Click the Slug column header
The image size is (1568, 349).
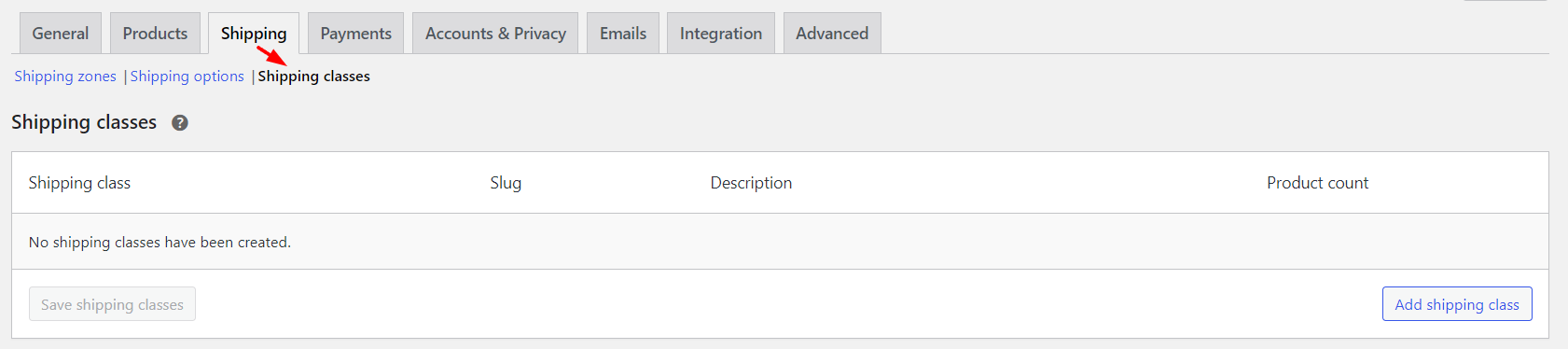point(506,183)
